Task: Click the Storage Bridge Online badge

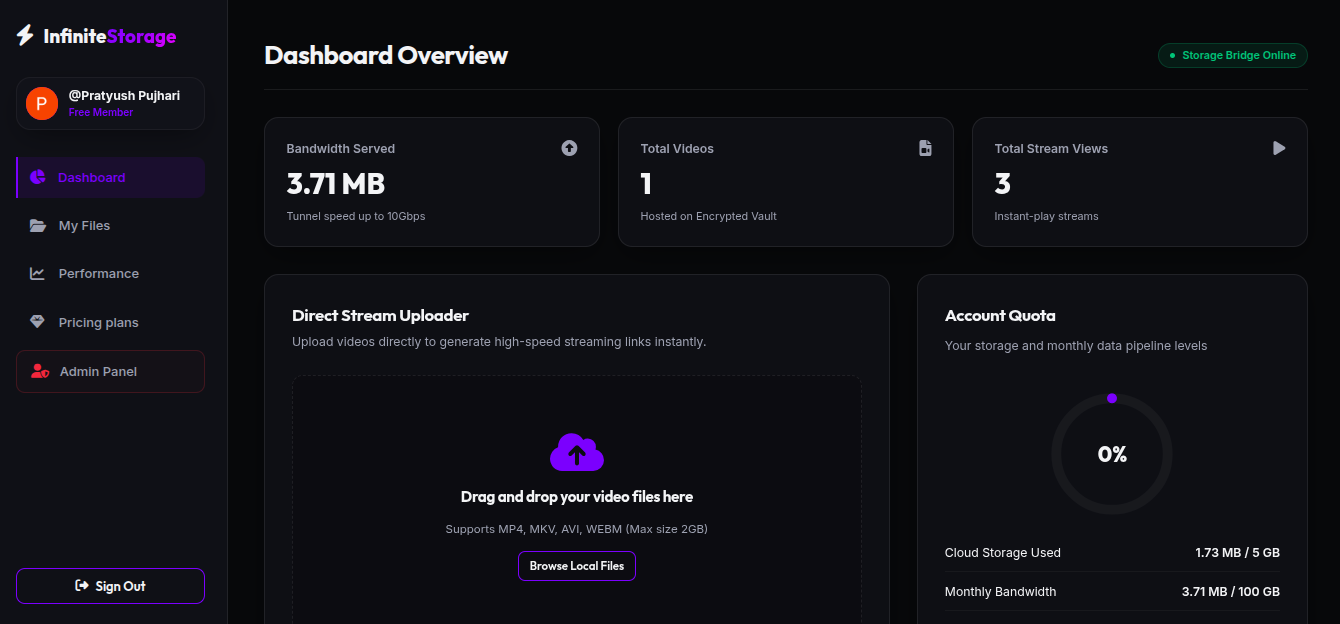Action: point(1233,56)
